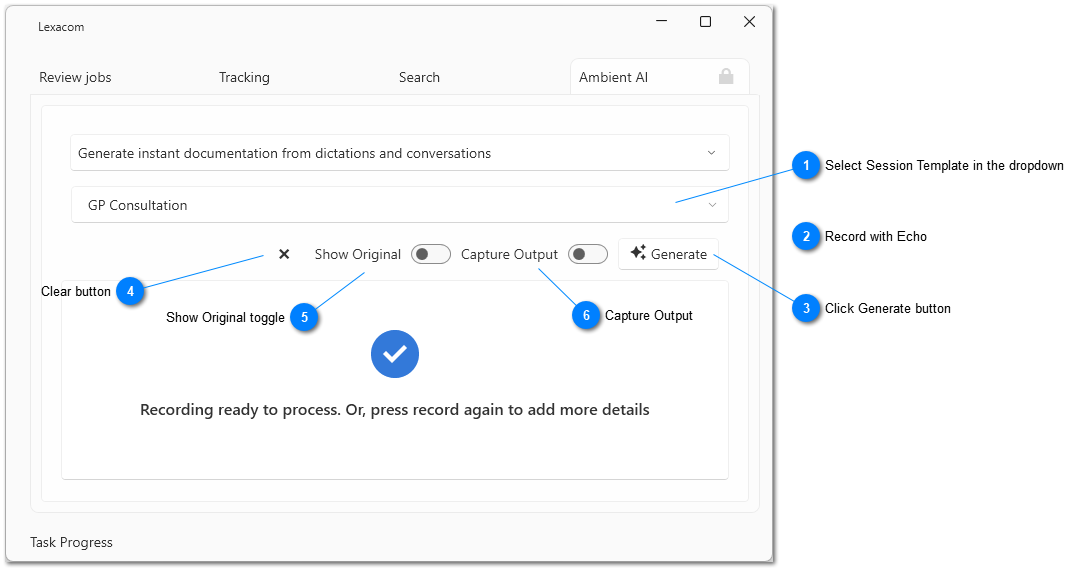Viewport: 1080px width, 571px height.
Task: Click numbered callout badge 1
Action: tap(806, 166)
